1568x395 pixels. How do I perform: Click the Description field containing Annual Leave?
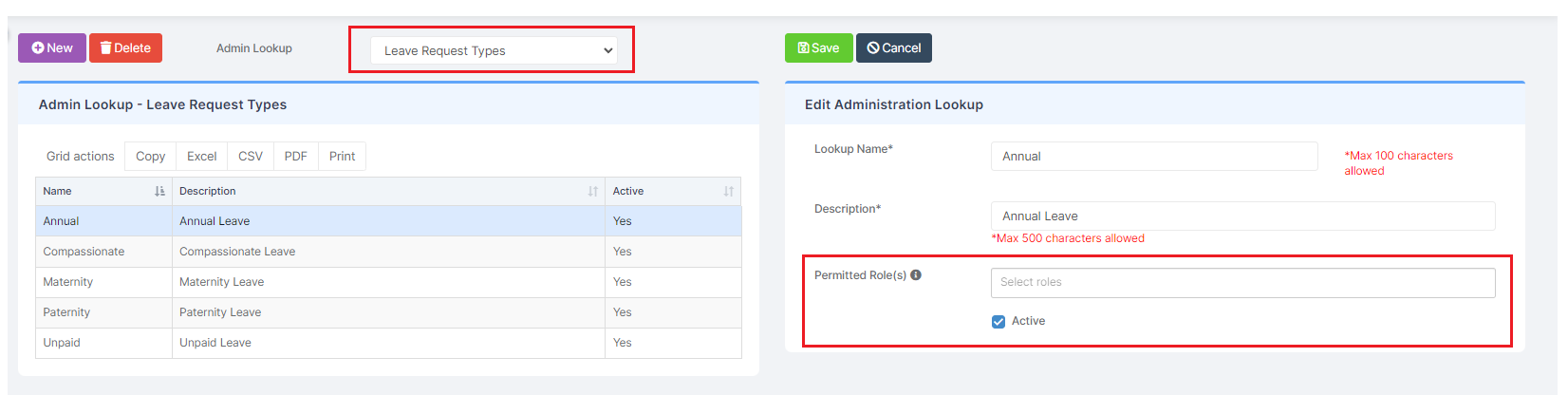[1242, 216]
